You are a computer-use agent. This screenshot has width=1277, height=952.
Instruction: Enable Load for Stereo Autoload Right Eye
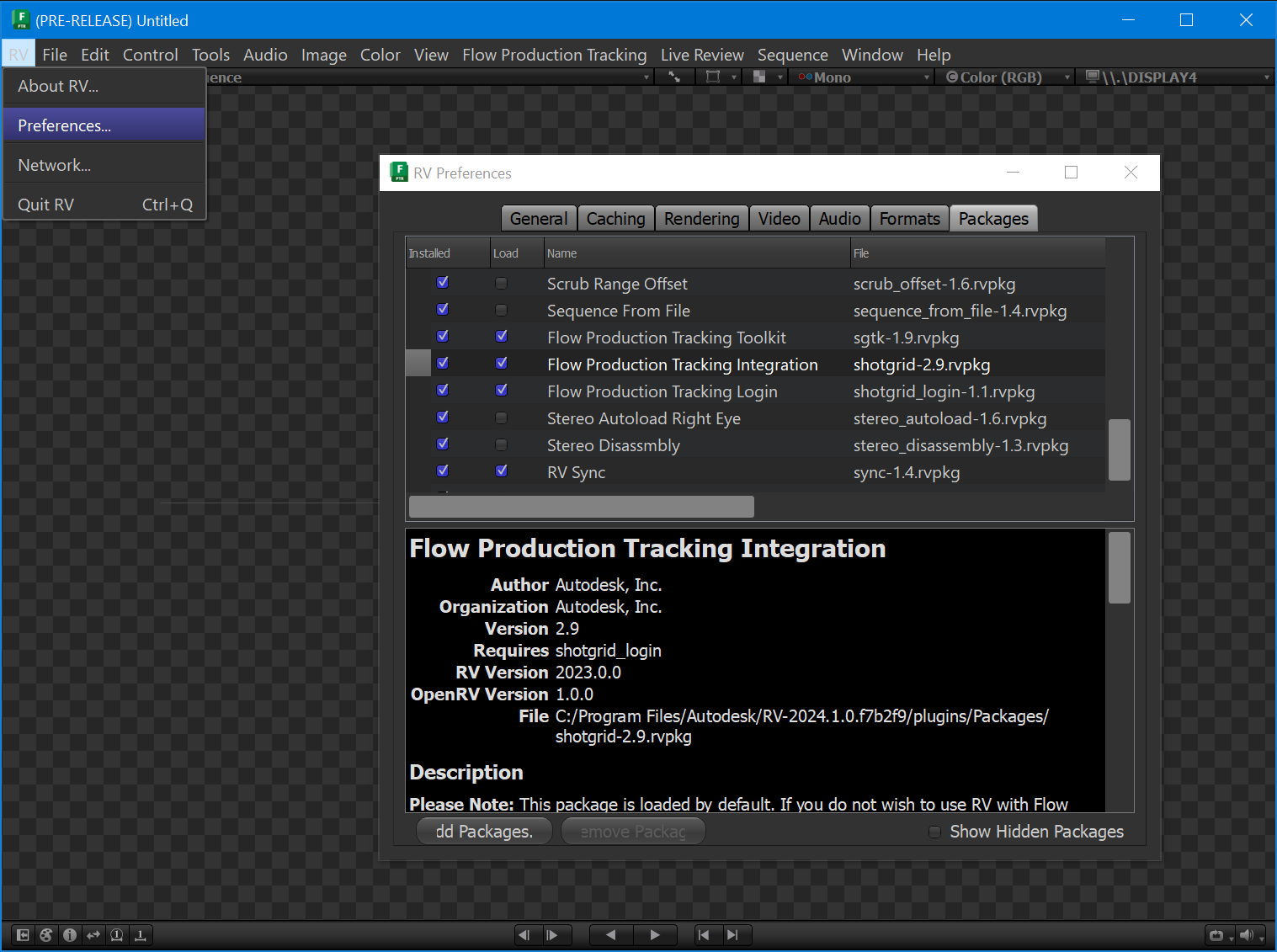click(x=502, y=418)
